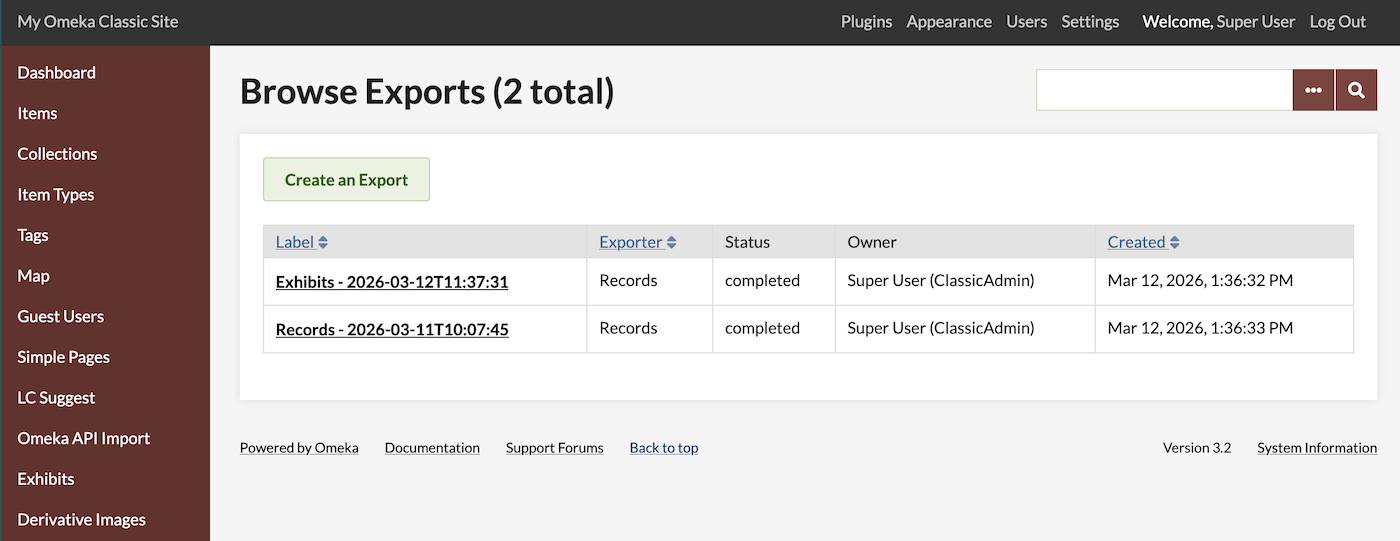Screen dimensions: 1400x541
Task: Open the Exhibits - 2026-03-12T11:37:31 export
Action: pos(392,282)
